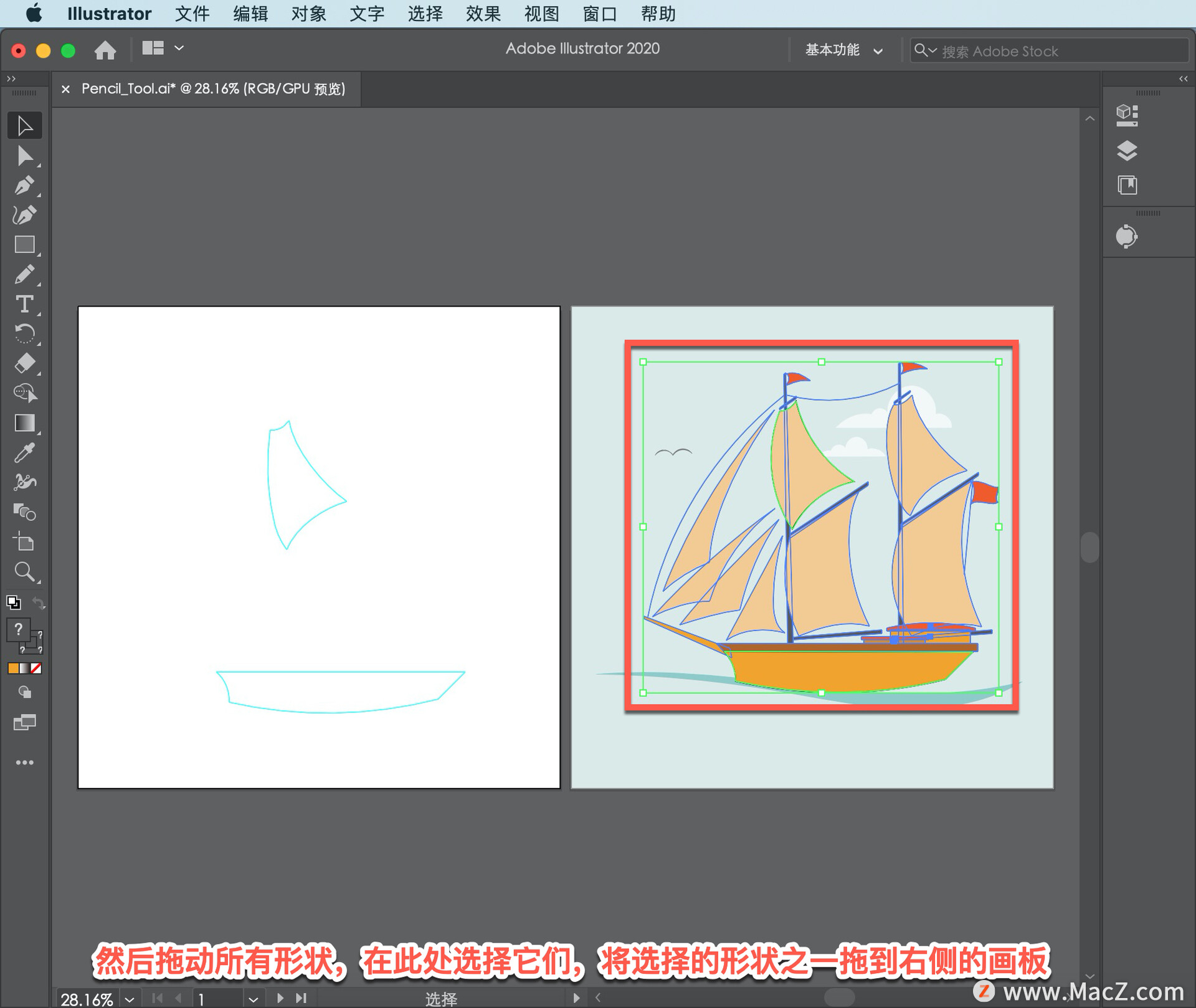
Task: Click the zoom percentage field 28.16%
Action: [x=87, y=999]
